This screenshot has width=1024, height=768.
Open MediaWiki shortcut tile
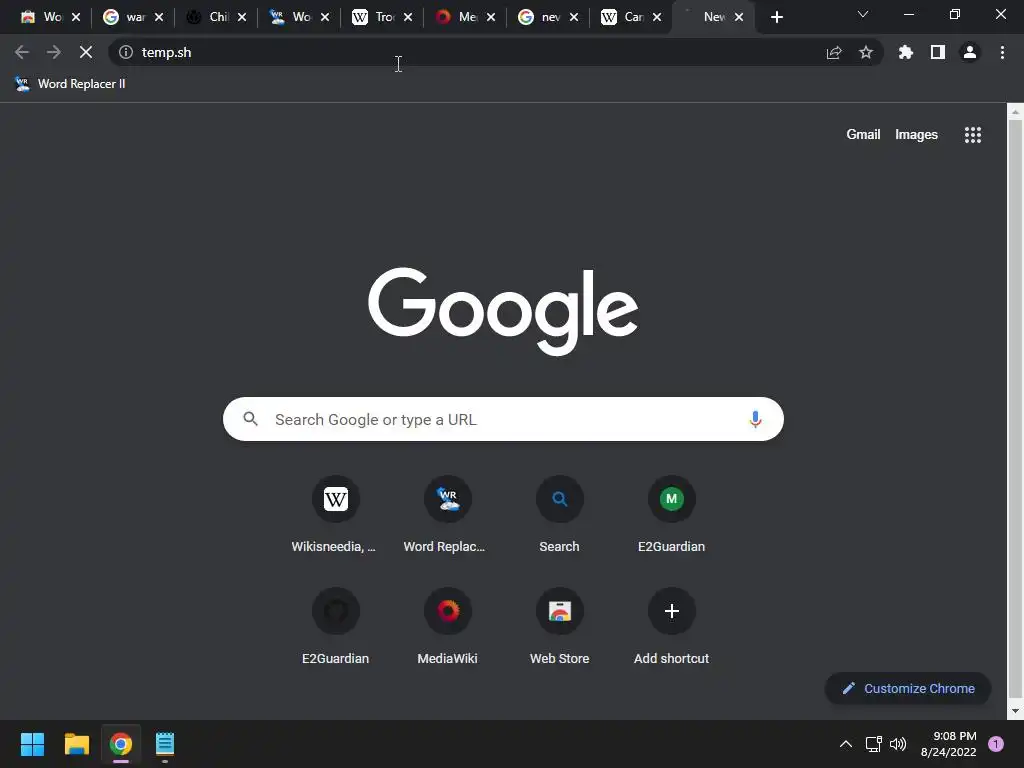[447, 628]
